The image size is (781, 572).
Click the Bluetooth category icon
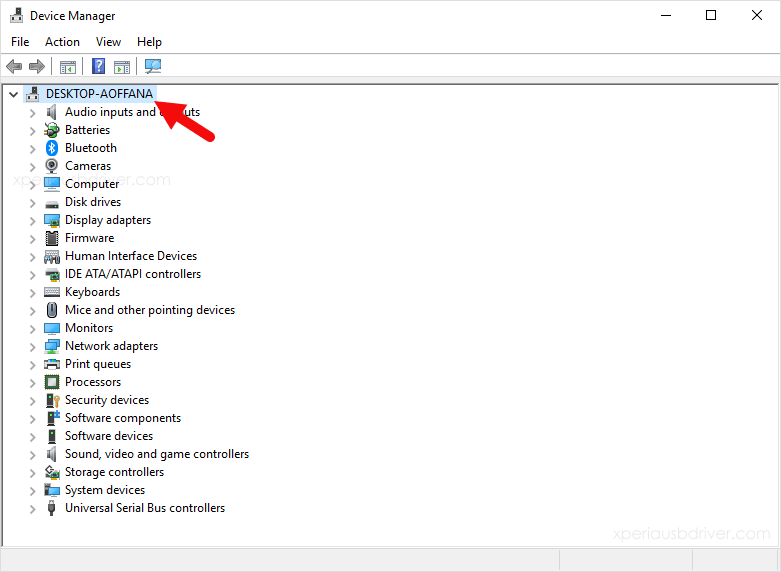[x=52, y=148]
